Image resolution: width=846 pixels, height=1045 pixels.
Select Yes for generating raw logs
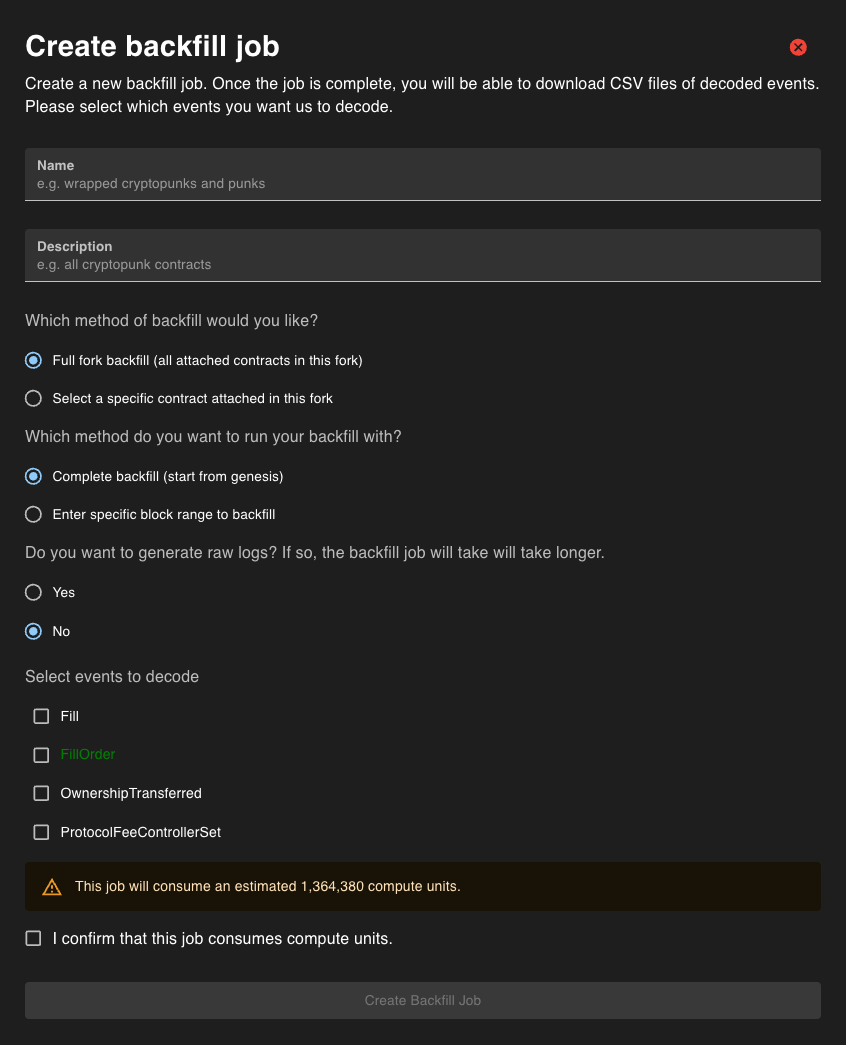(x=34, y=592)
